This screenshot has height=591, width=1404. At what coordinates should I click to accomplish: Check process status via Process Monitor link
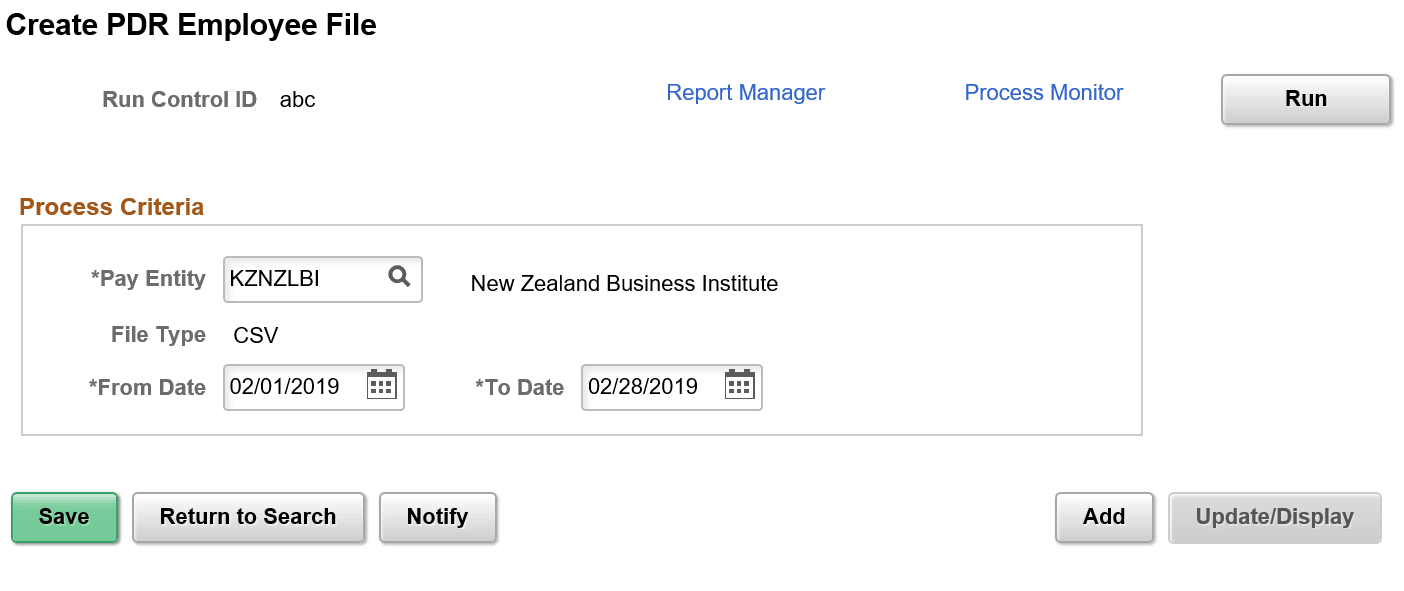pyautogui.click(x=1043, y=92)
